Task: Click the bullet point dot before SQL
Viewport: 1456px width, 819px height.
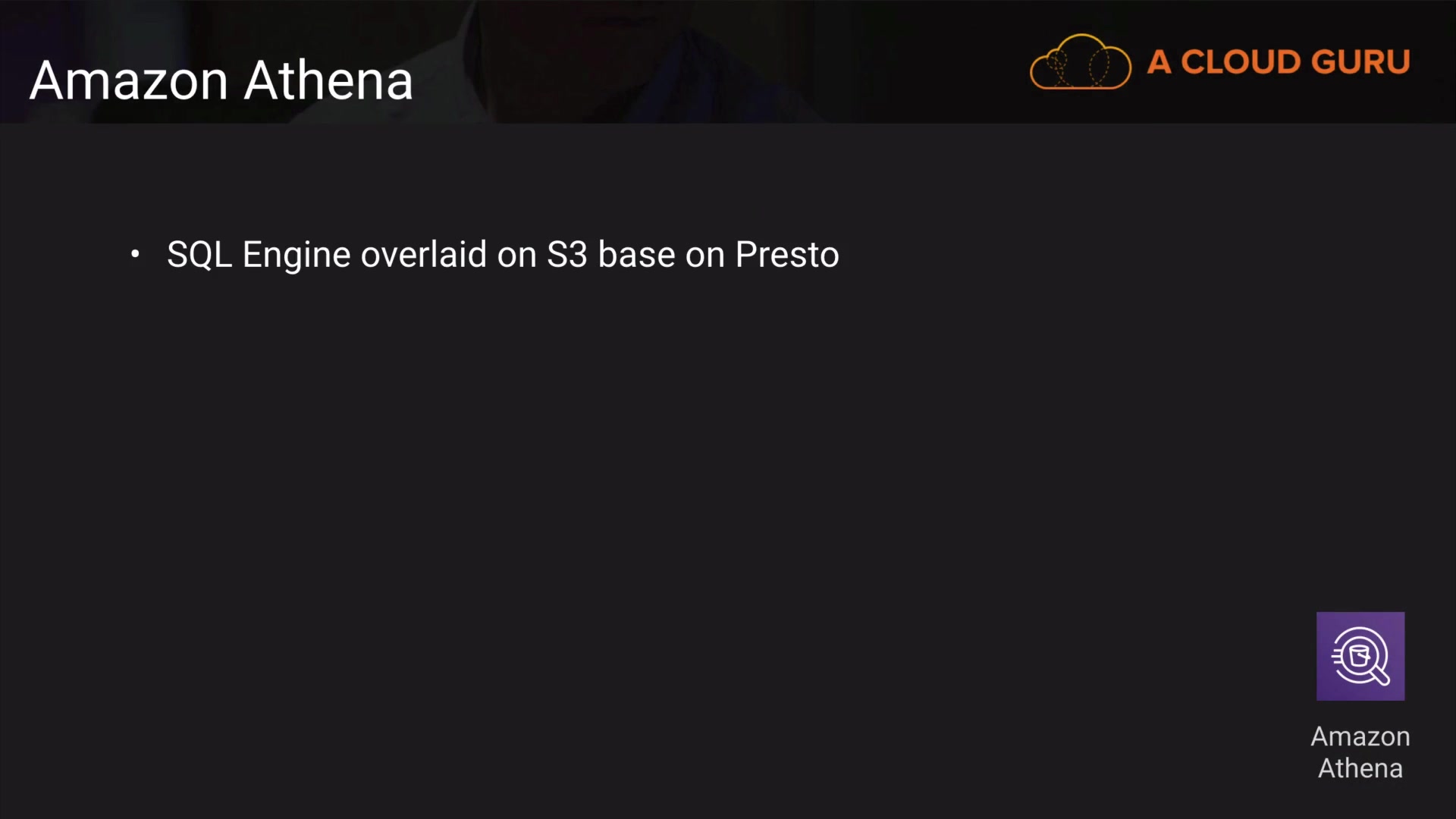Action: pos(135,254)
